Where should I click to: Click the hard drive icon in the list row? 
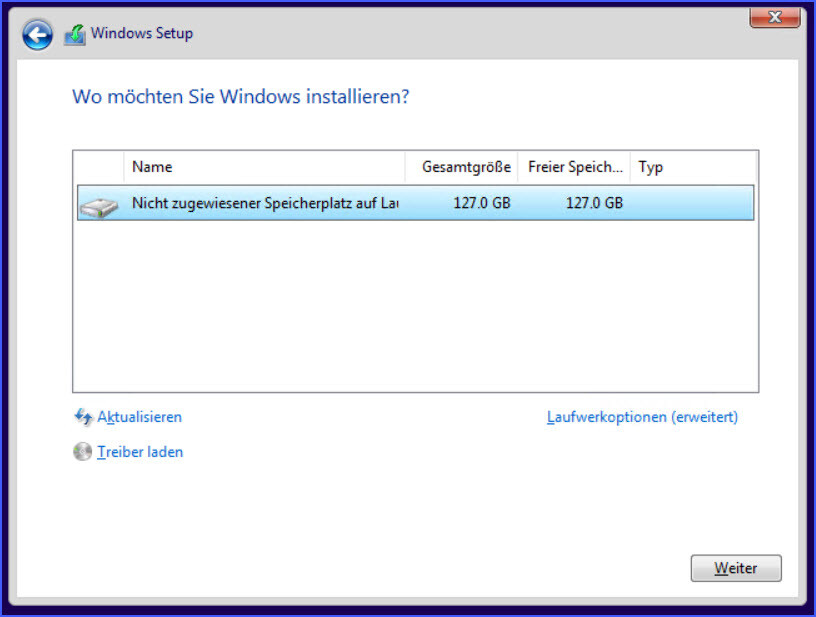pyautogui.click(x=99, y=207)
